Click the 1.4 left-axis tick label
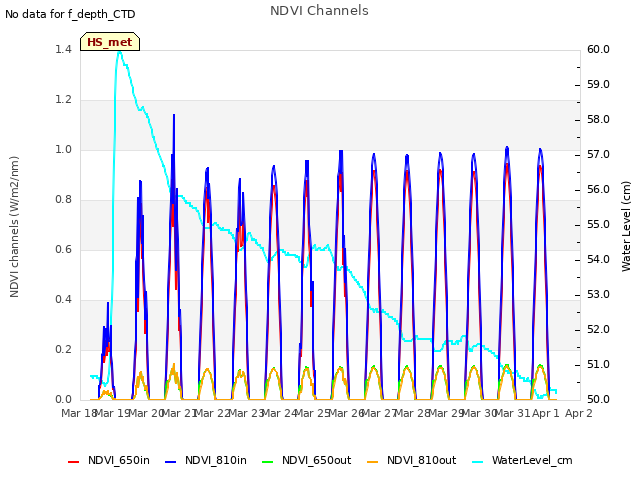Screen dimensions: 640x480 coord(63,49)
